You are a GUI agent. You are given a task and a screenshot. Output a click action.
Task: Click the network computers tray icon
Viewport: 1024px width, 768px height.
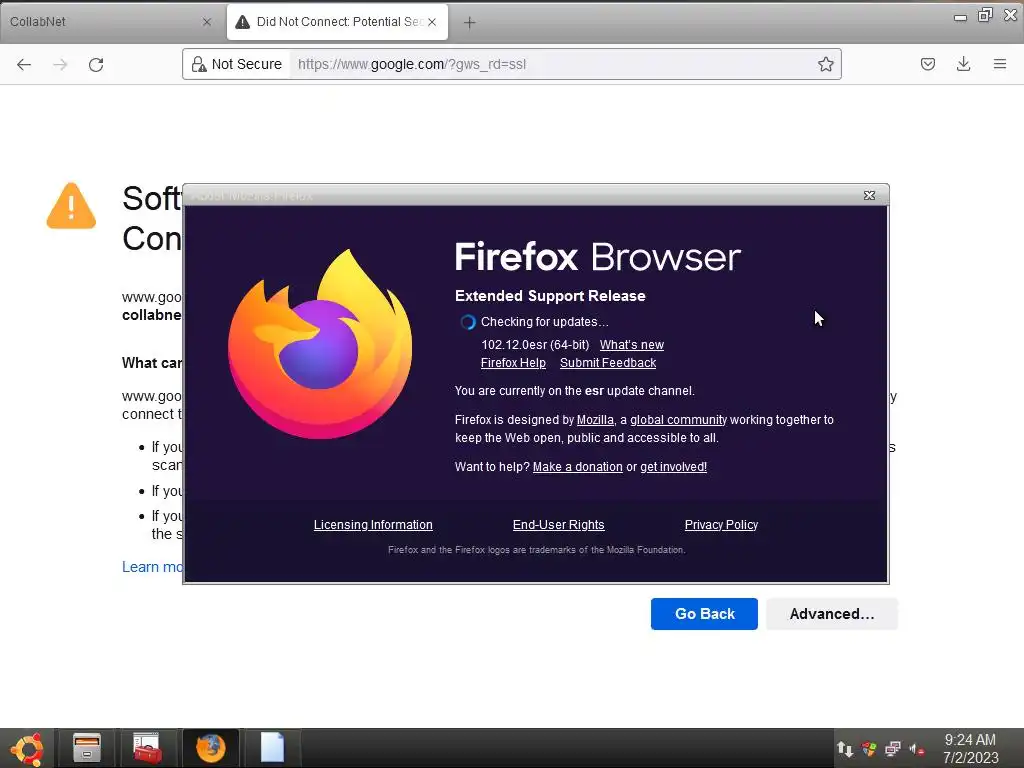coord(893,749)
